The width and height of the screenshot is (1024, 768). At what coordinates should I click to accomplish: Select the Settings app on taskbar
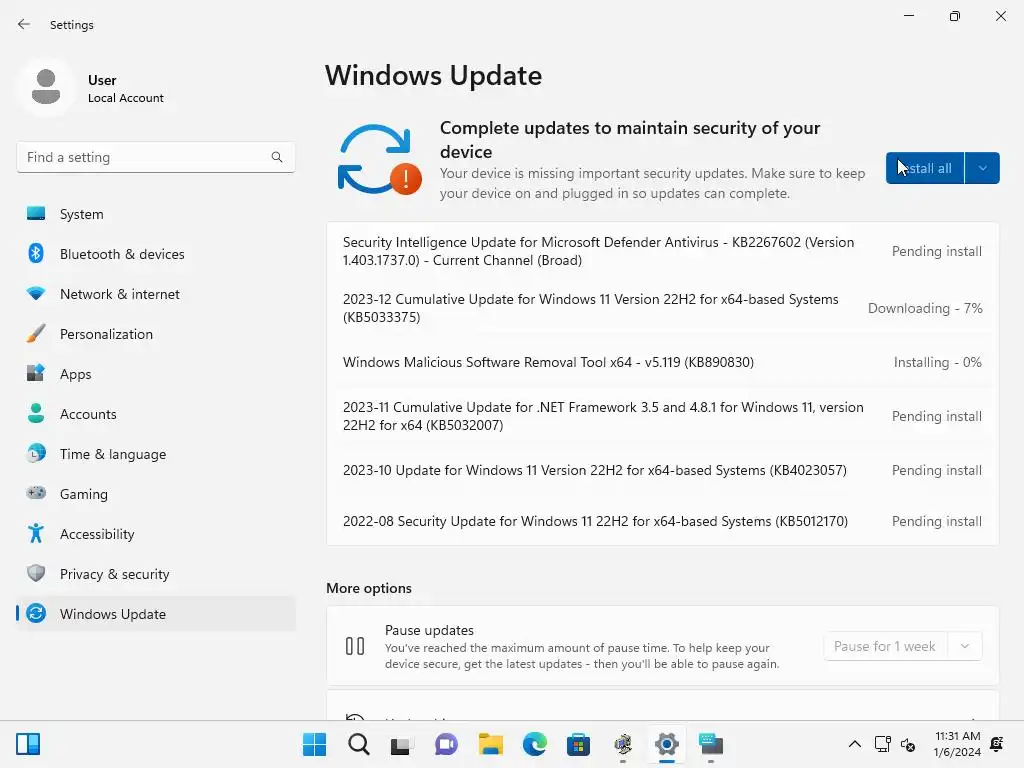pos(667,744)
